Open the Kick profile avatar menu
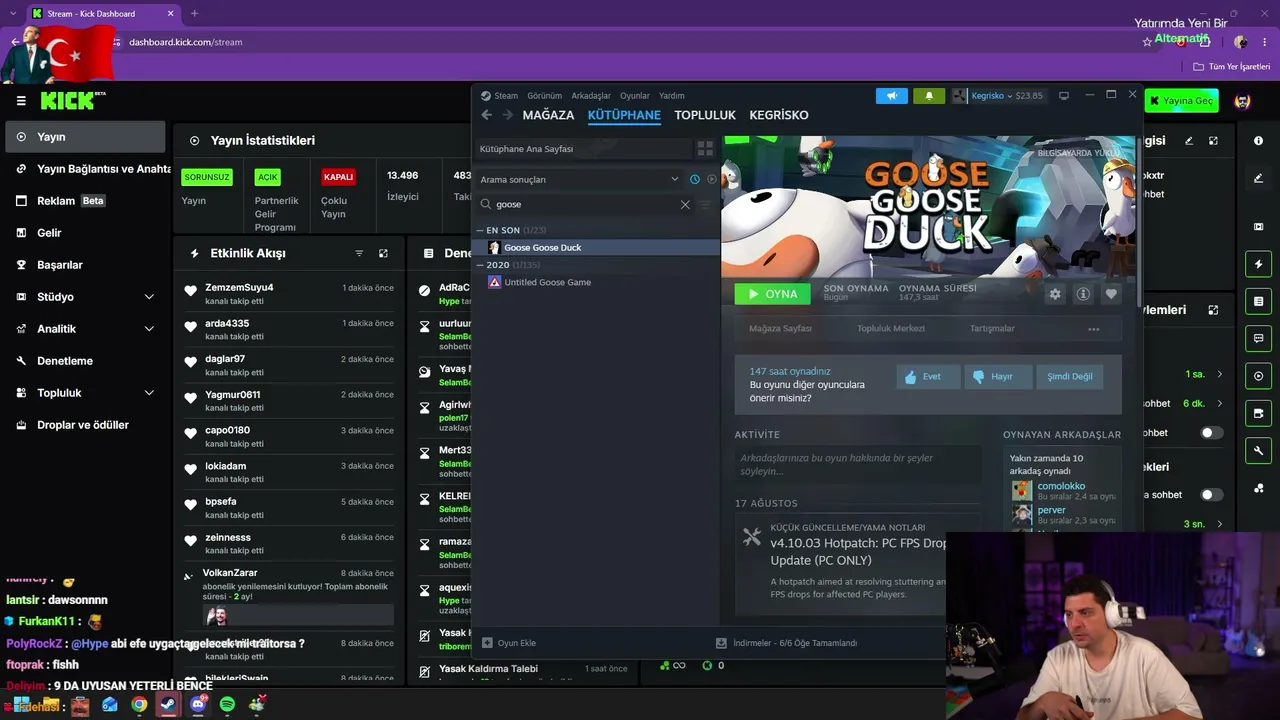The image size is (1280, 720). [x=1243, y=101]
